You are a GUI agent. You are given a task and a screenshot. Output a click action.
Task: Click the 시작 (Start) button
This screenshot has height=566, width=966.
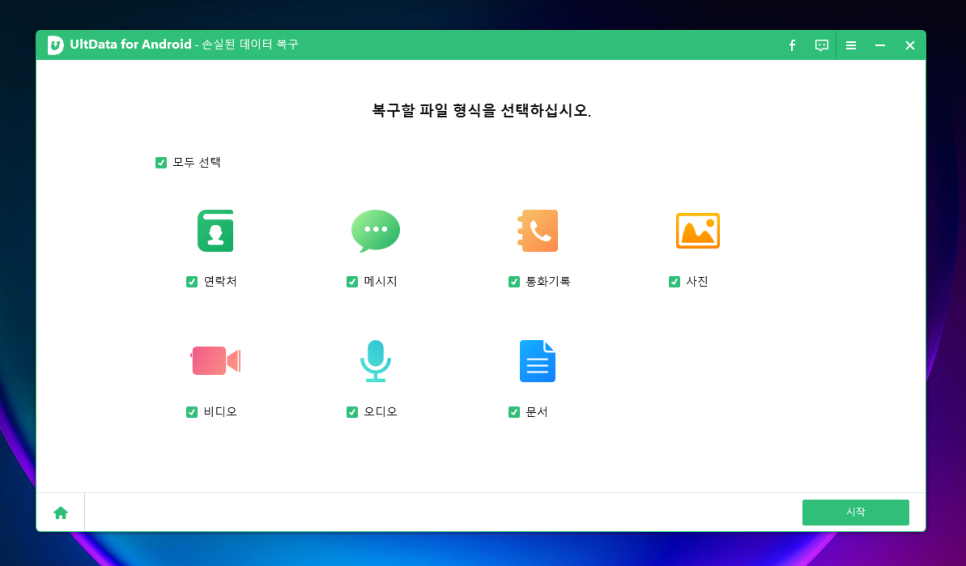(x=855, y=512)
